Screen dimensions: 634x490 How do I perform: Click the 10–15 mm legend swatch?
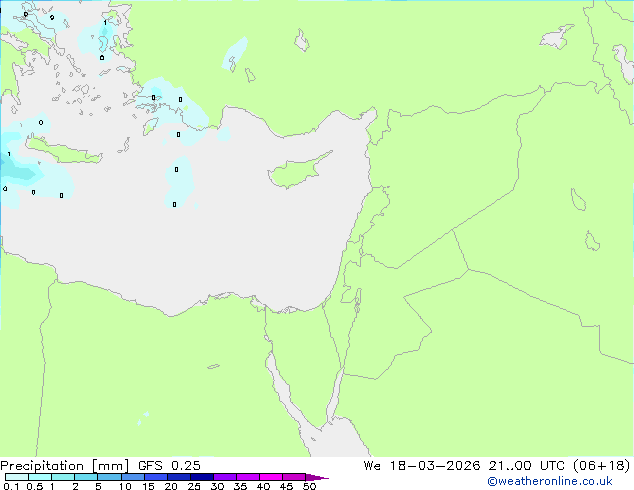coord(133,477)
